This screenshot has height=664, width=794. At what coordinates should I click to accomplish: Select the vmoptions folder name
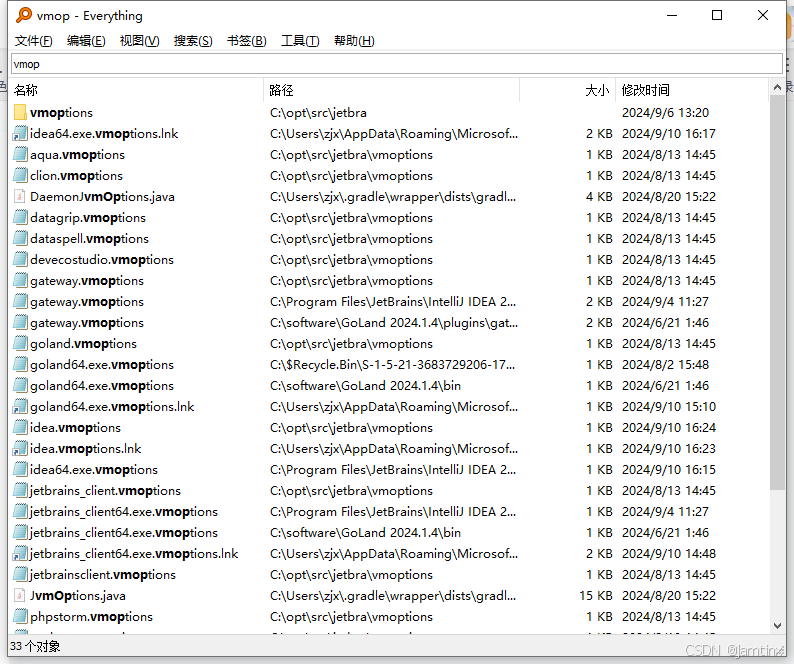61,112
